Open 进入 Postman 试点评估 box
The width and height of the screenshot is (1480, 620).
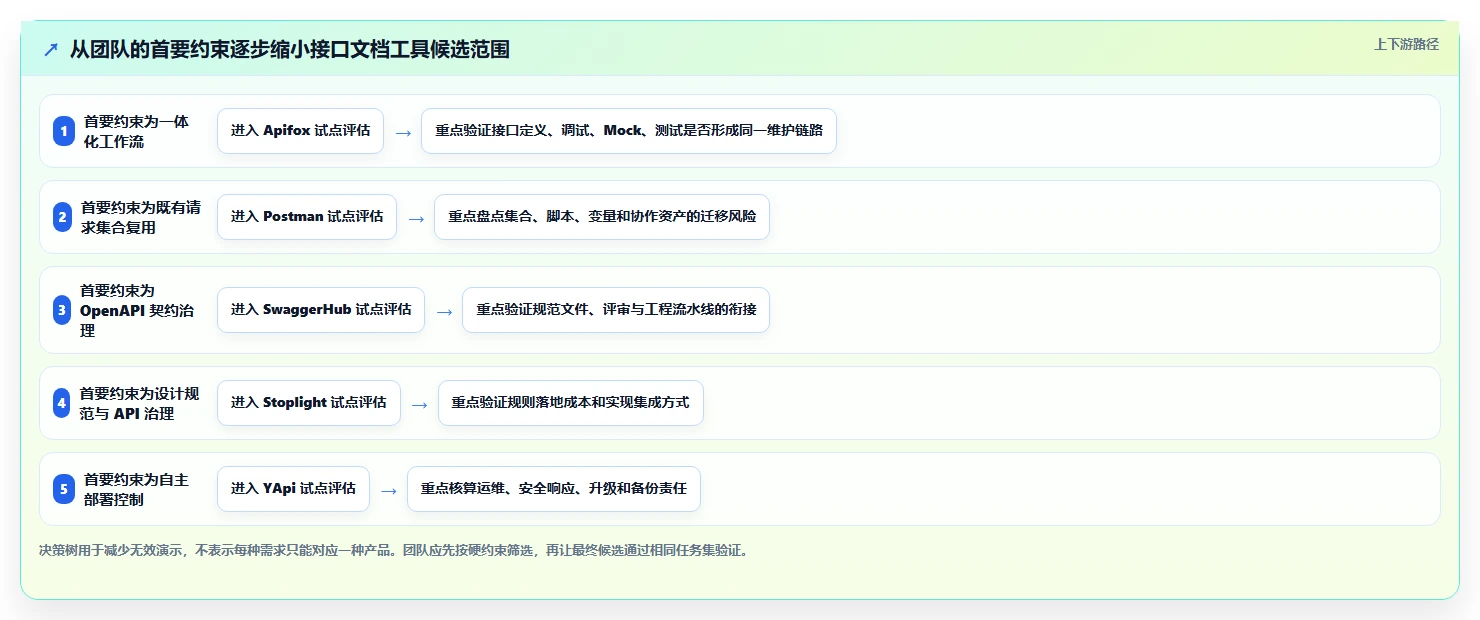[x=307, y=217]
